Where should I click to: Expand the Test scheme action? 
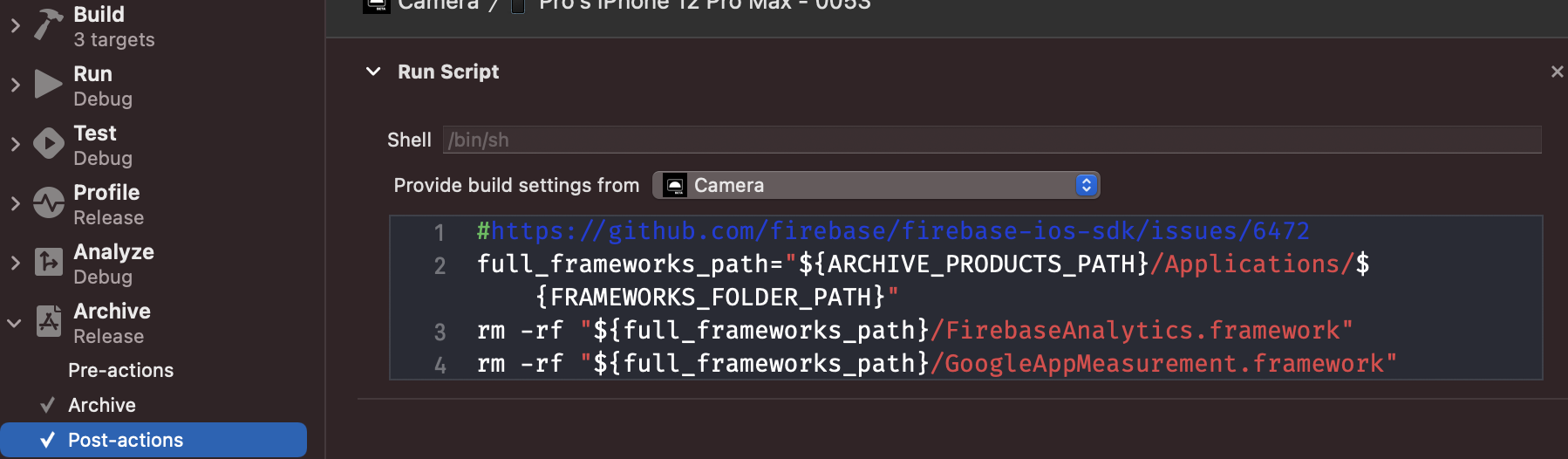pos(15,144)
